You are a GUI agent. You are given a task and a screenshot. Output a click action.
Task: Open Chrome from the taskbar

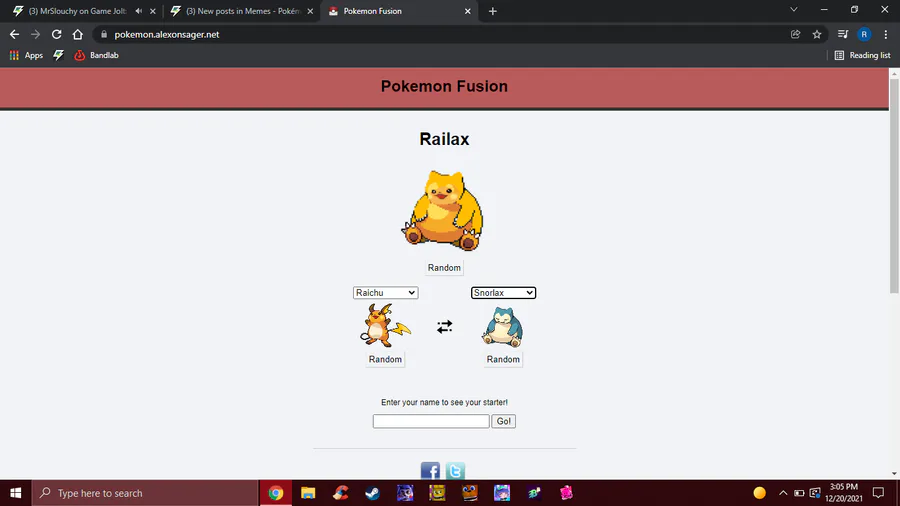pos(276,493)
